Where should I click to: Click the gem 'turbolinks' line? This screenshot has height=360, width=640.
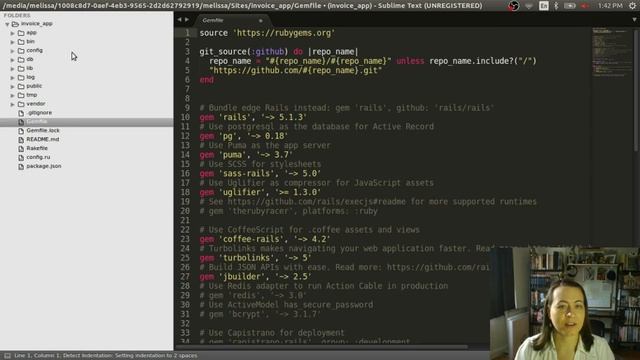pyautogui.click(x=256, y=258)
